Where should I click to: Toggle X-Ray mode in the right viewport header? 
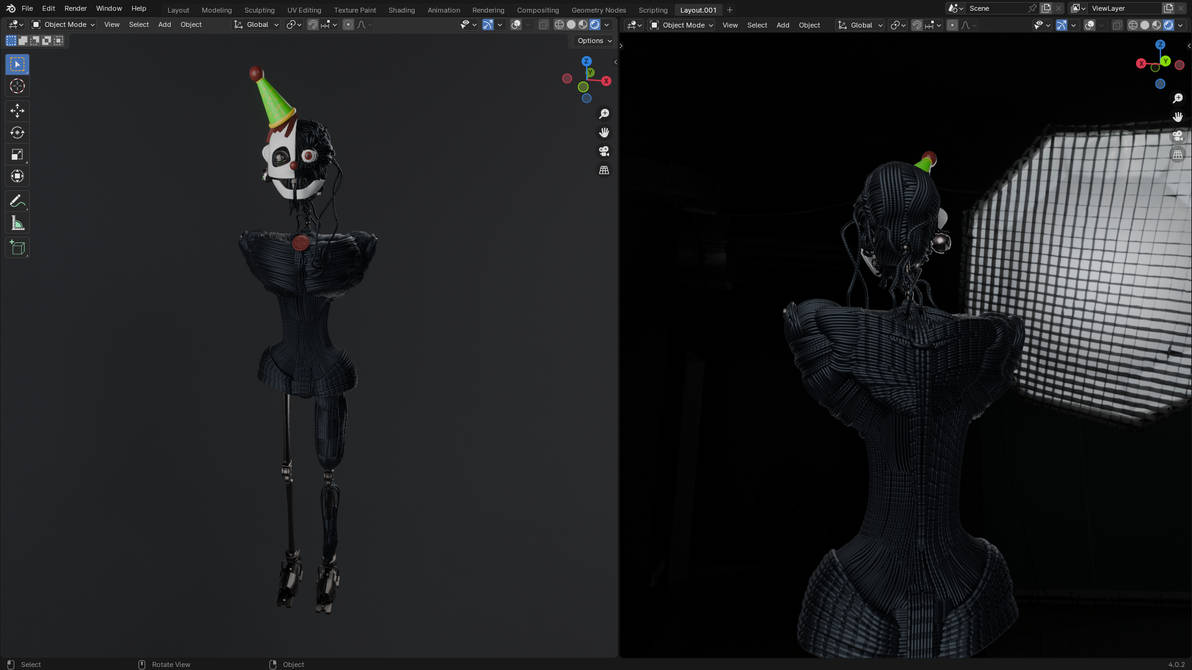(x=1117, y=24)
